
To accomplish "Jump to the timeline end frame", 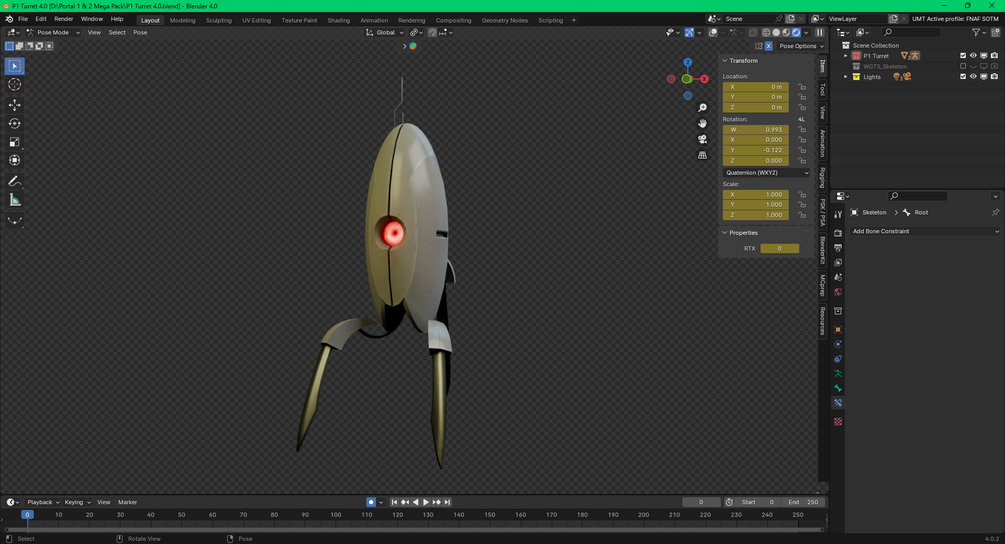I will tap(447, 502).
